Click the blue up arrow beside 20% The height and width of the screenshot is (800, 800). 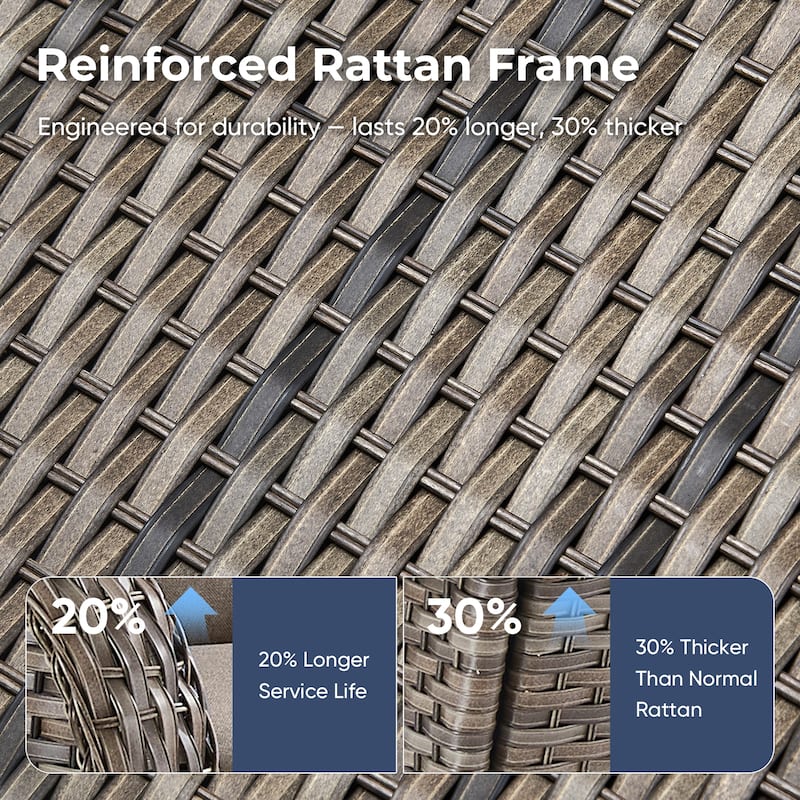coord(192,613)
